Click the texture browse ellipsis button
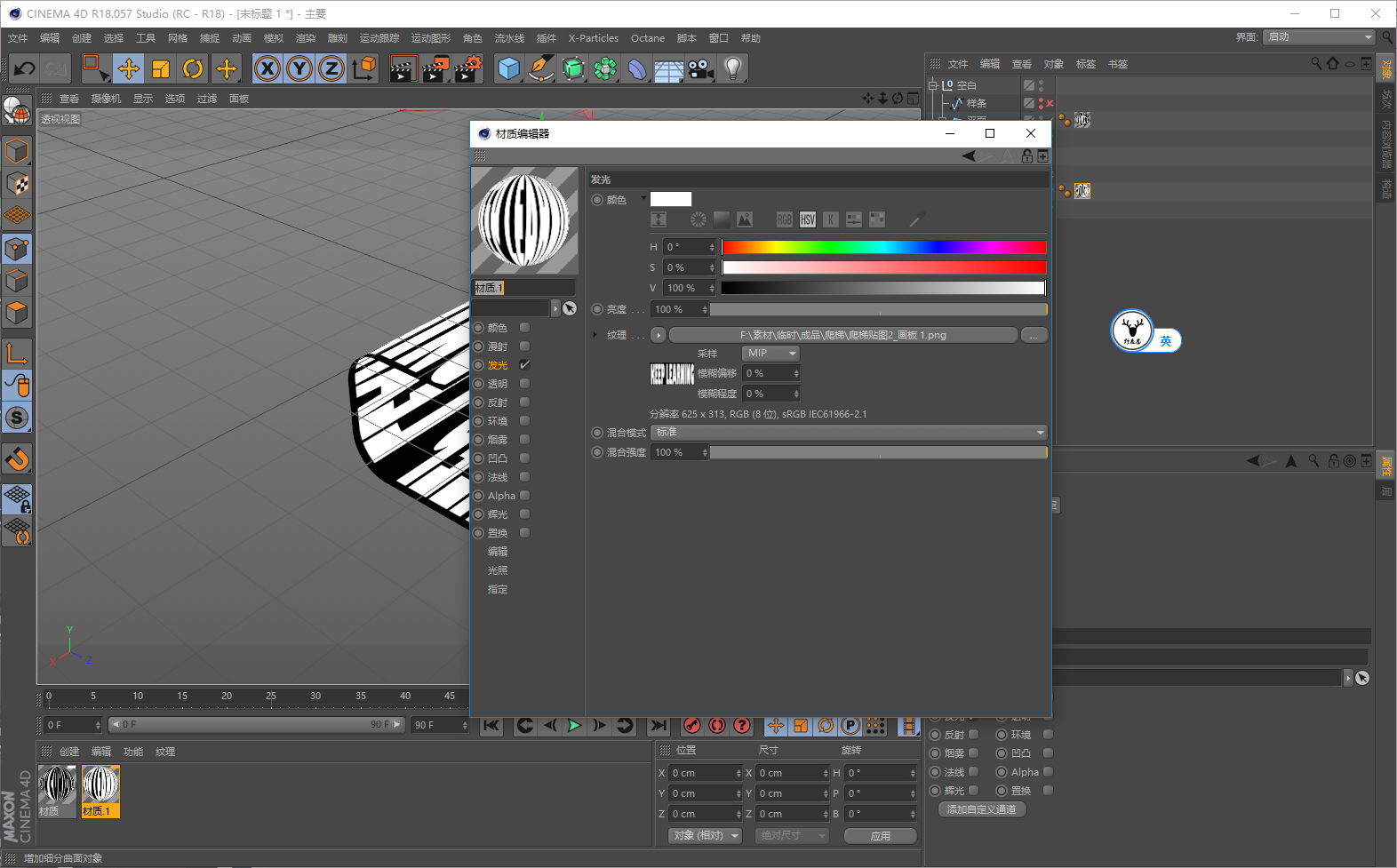This screenshot has width=1397, height=868. tap(1034, 335)
